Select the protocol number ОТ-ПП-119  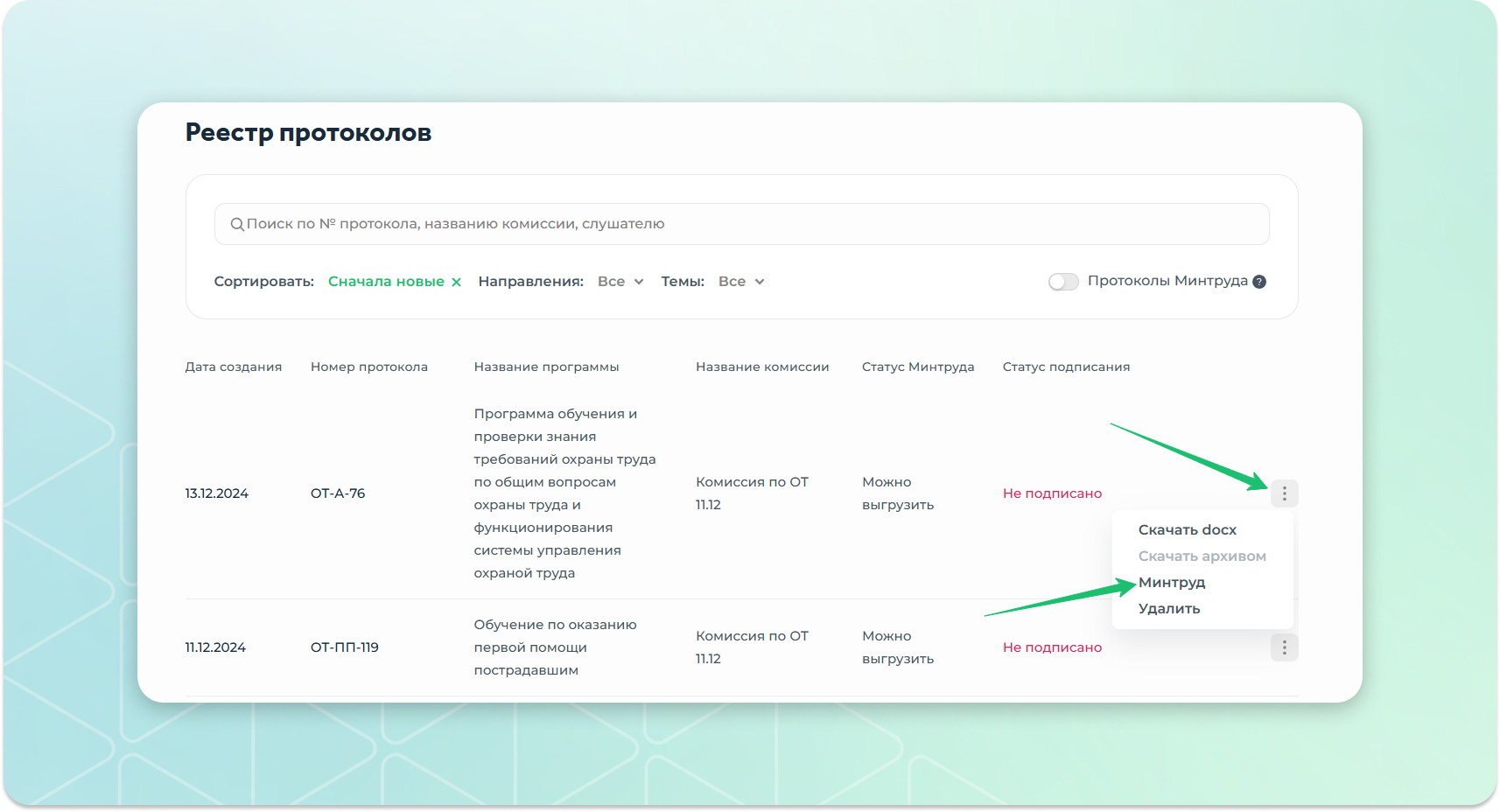click(x=344, y=647)
